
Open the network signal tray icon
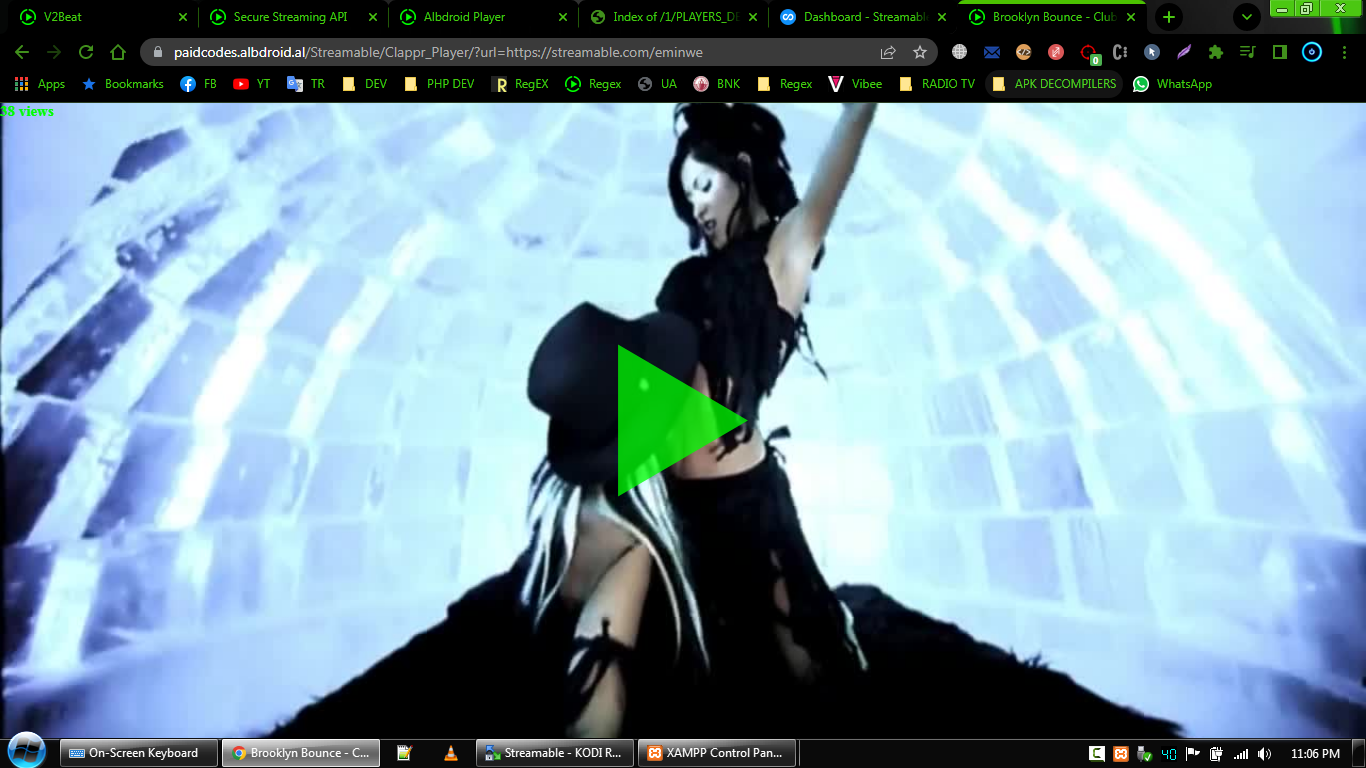pos(1241,753)
